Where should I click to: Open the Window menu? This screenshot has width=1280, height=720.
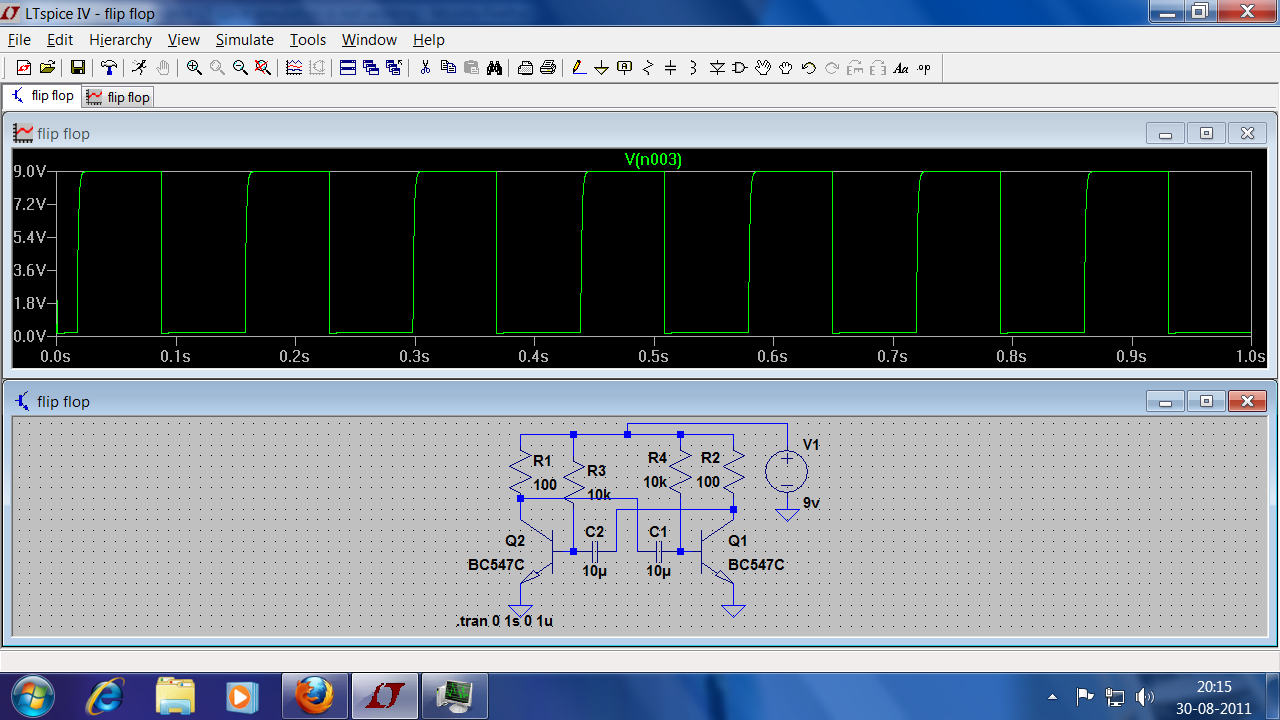(369, 40)
